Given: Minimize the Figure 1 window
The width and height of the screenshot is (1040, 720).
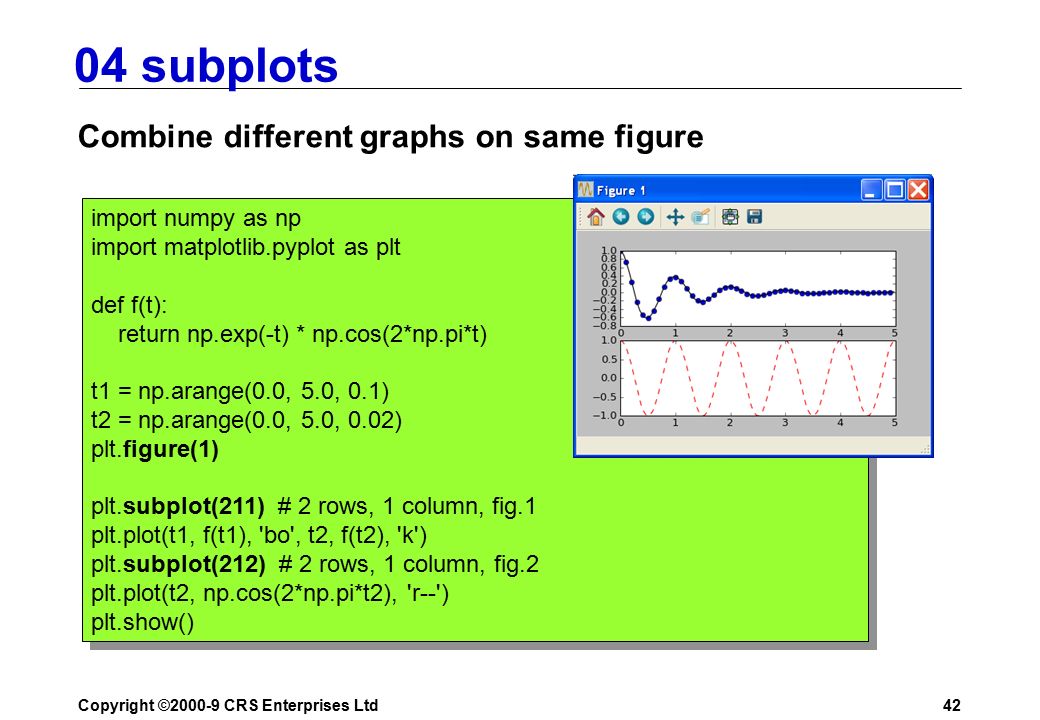Looking at the screenshot, I should tap(872, 190).
